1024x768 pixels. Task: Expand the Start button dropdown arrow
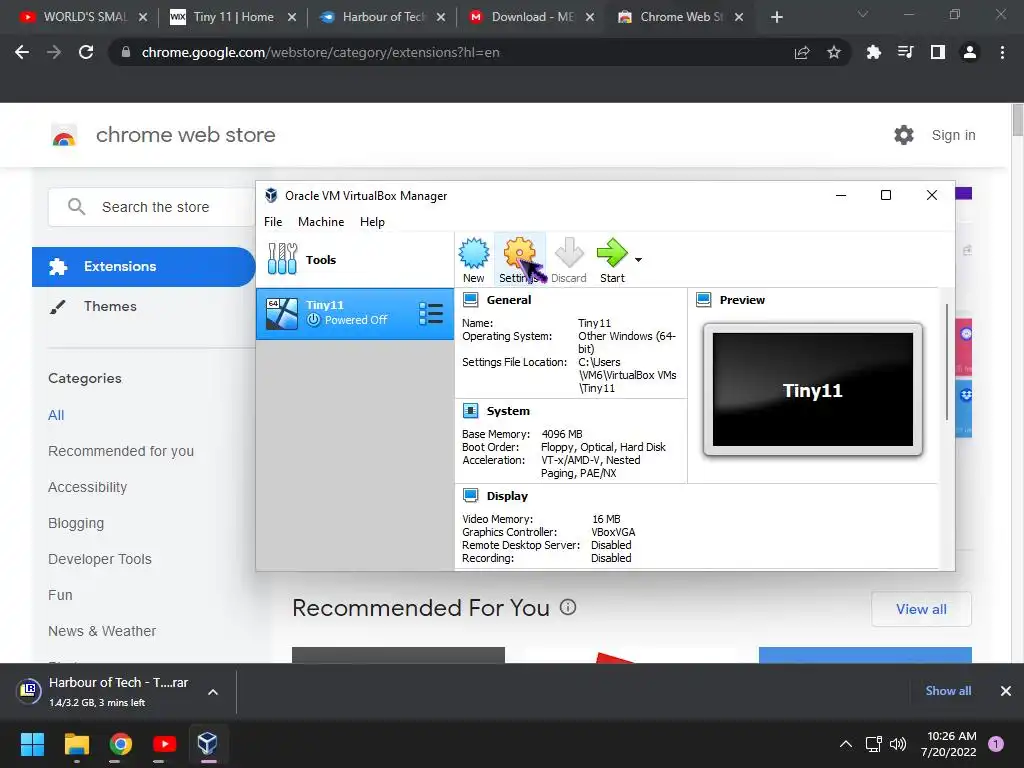click(x=639, y=260)
